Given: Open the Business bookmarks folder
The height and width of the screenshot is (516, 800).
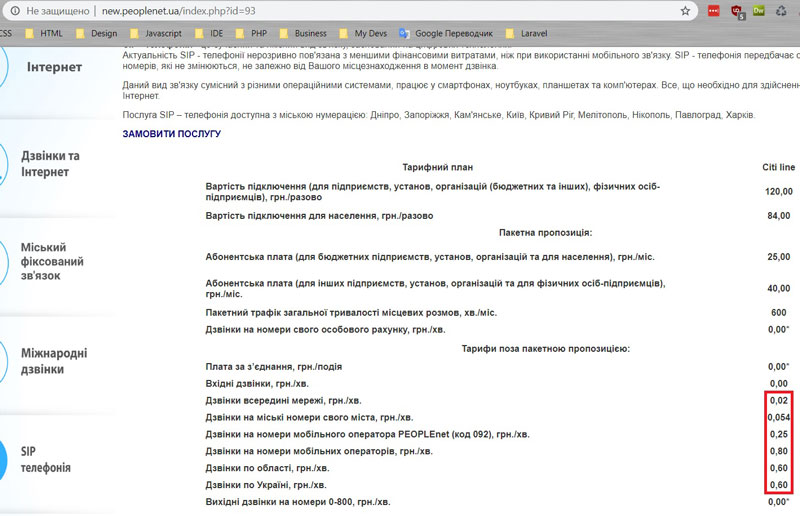Looking at the screenshot, I should click(x=303, y=34).
